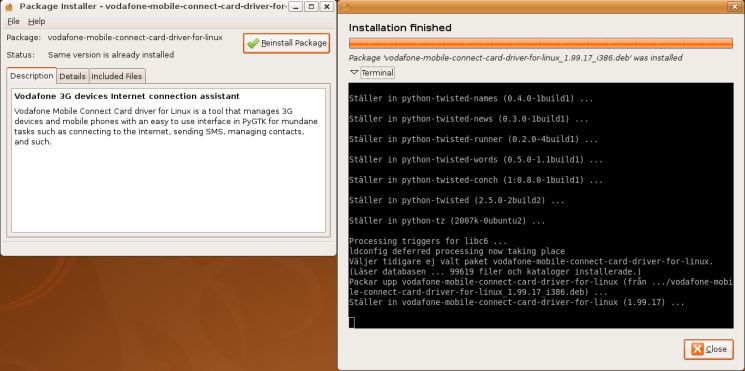The height and width of the screenshot is (371, 745).
Task: Click terminal line 'Läser databasen ... 99619 filer'
Action: click(495, 272)
